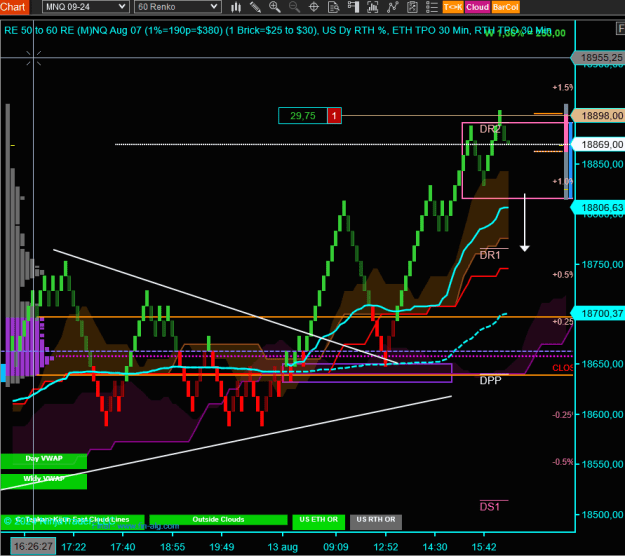Click the 18550,00 price axis label
The width and height of the screenshot is (625, 556).
pyautogui.click(x=602, y=464)
